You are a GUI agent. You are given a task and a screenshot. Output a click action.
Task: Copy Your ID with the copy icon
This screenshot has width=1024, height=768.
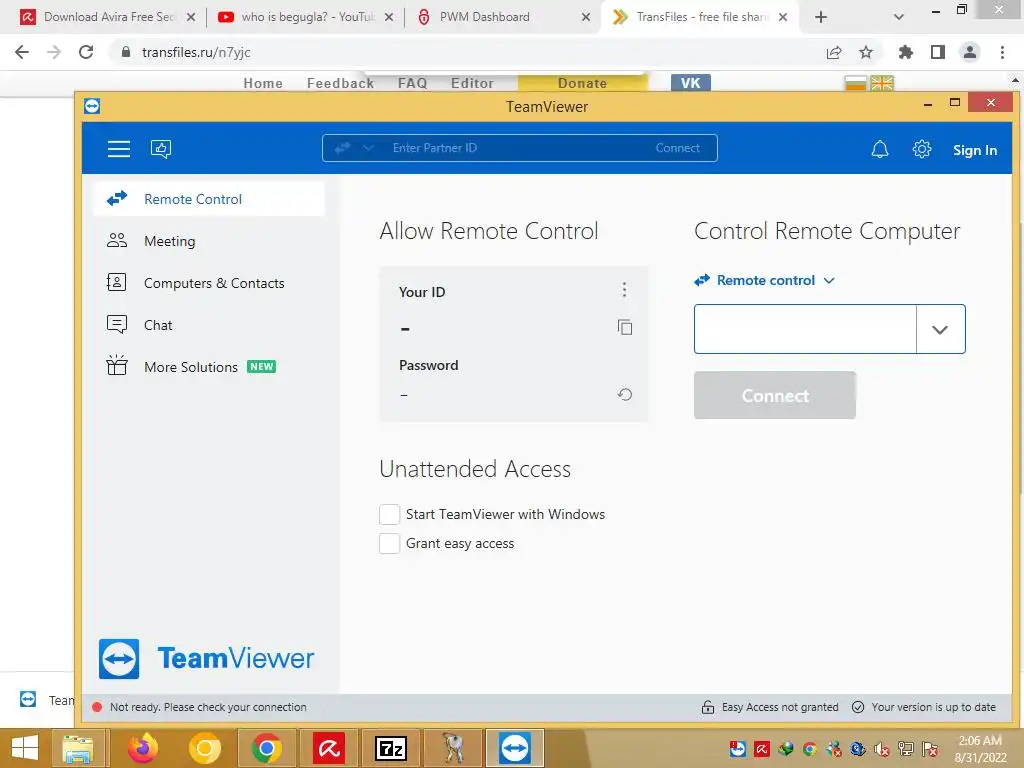click(625, 327)
